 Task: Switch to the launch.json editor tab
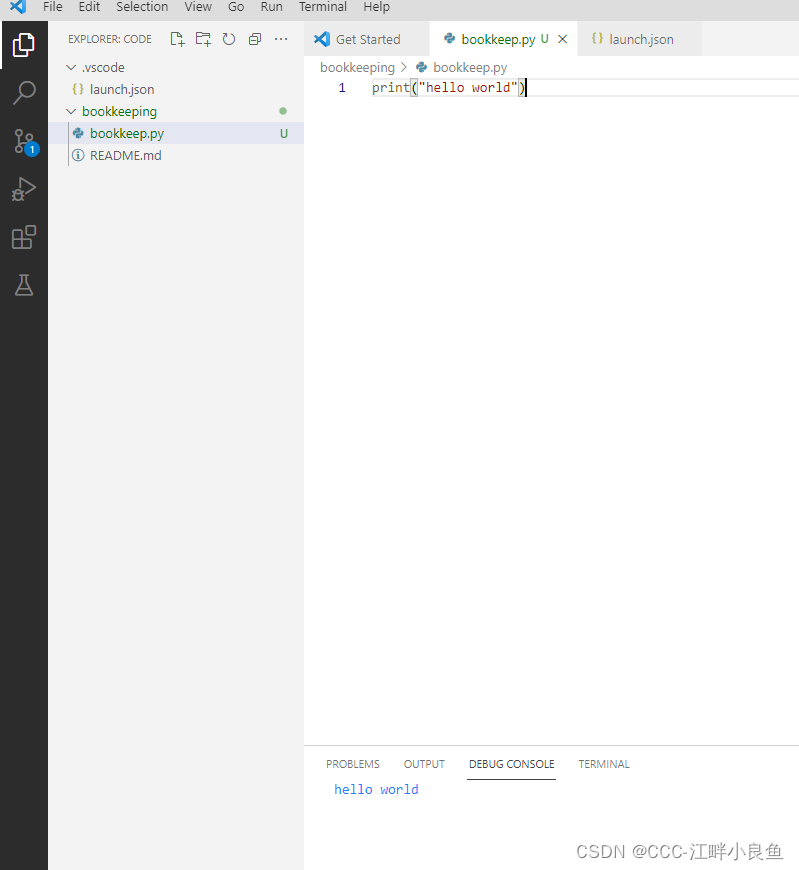click(x=640, y=39)
